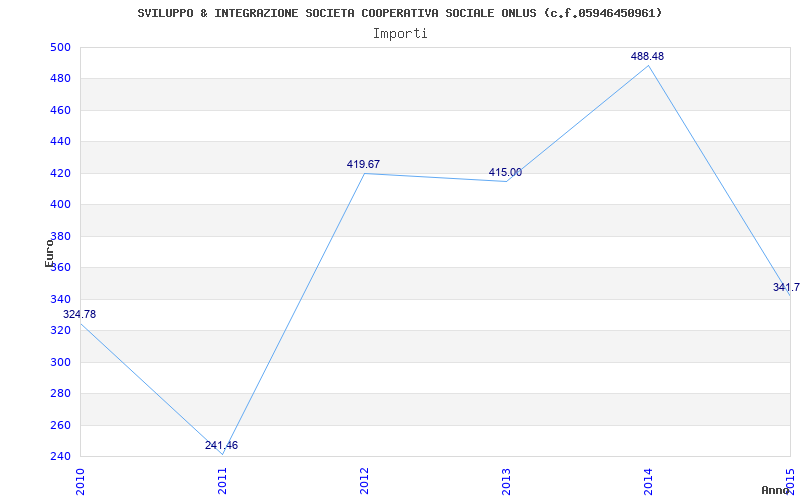Click the 280 y-axis tick label
The width and height of the screenshot is (800, 500).
pyautogui.click(x=60, y=394)
